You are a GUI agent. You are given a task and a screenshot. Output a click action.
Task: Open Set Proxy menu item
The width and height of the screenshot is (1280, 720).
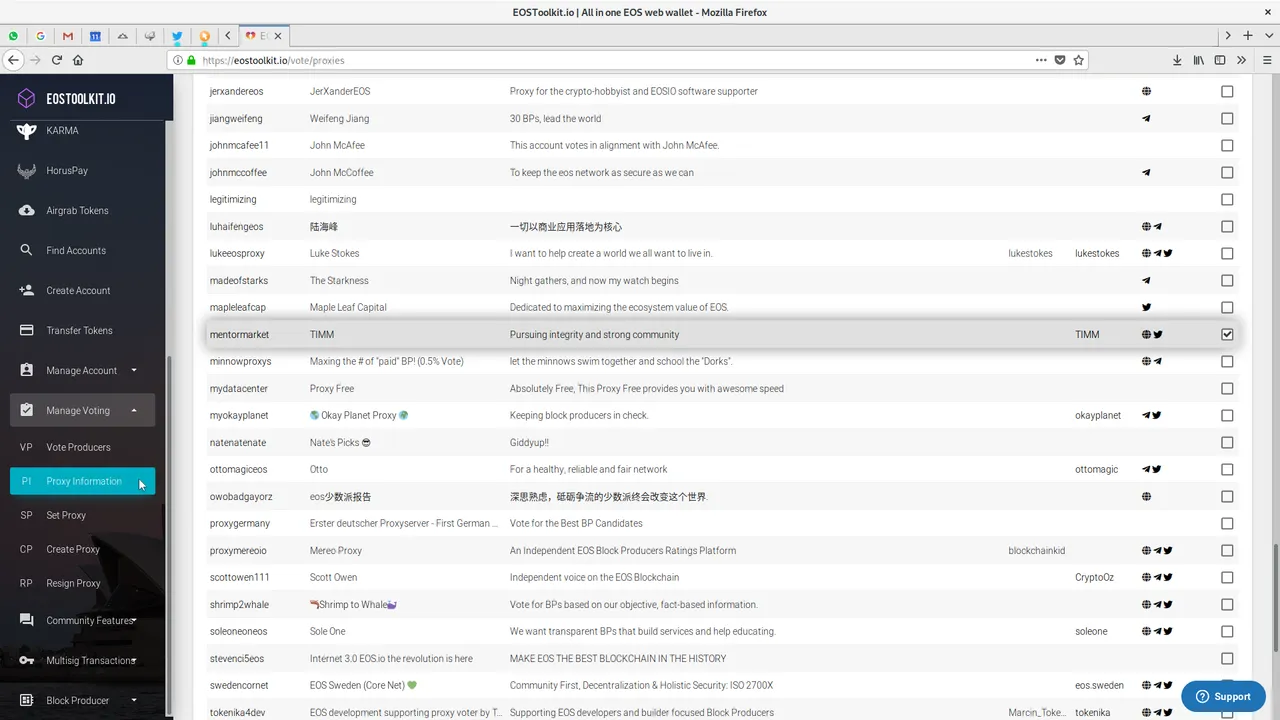tap(82, 515)
